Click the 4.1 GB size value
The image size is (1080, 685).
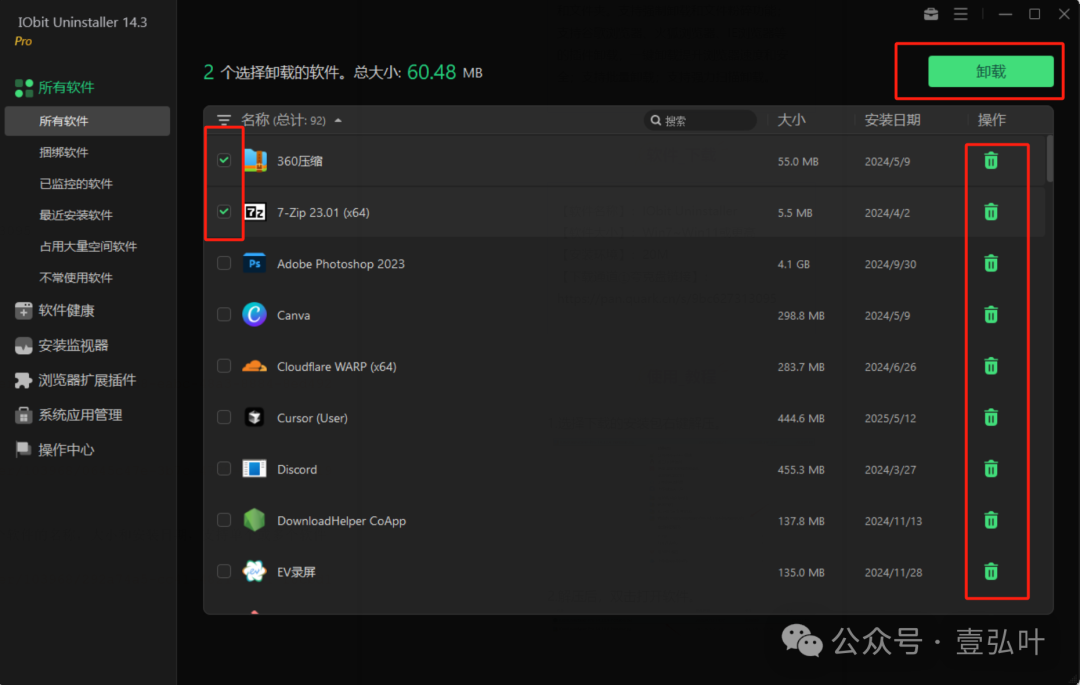click(x=793, y=264)
